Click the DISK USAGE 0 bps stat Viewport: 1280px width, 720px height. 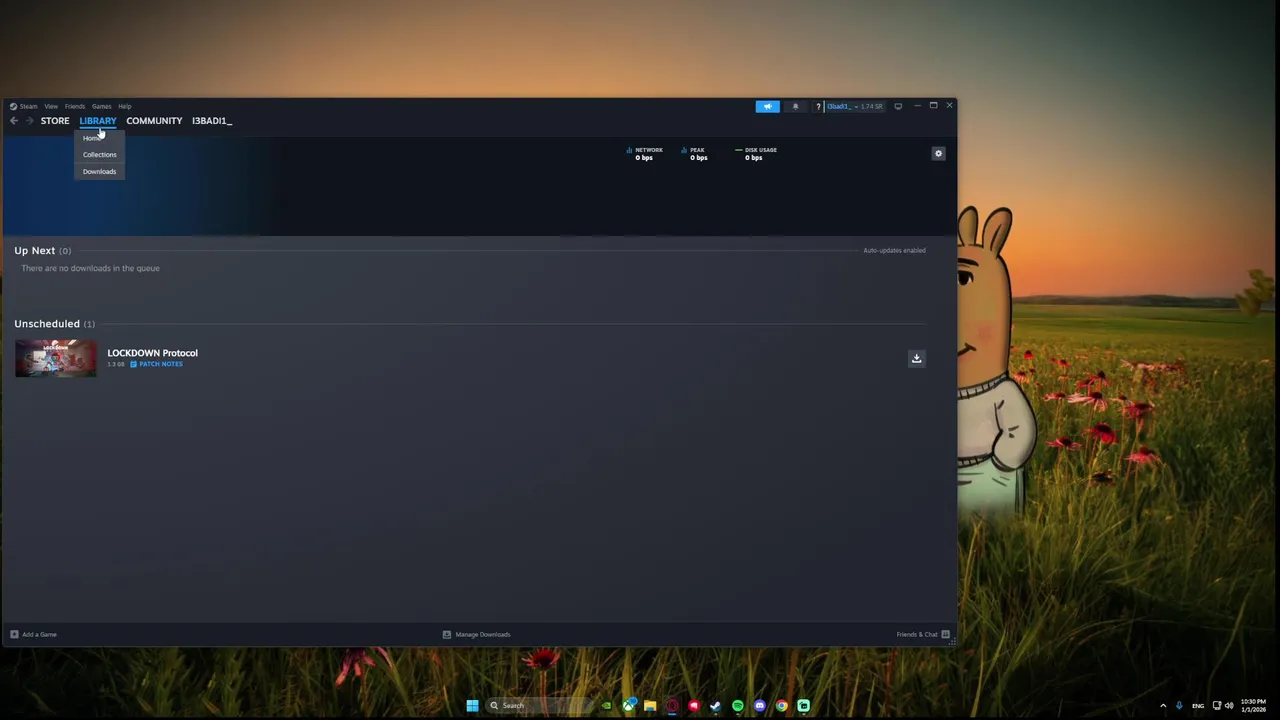click(x=756, y=154)
